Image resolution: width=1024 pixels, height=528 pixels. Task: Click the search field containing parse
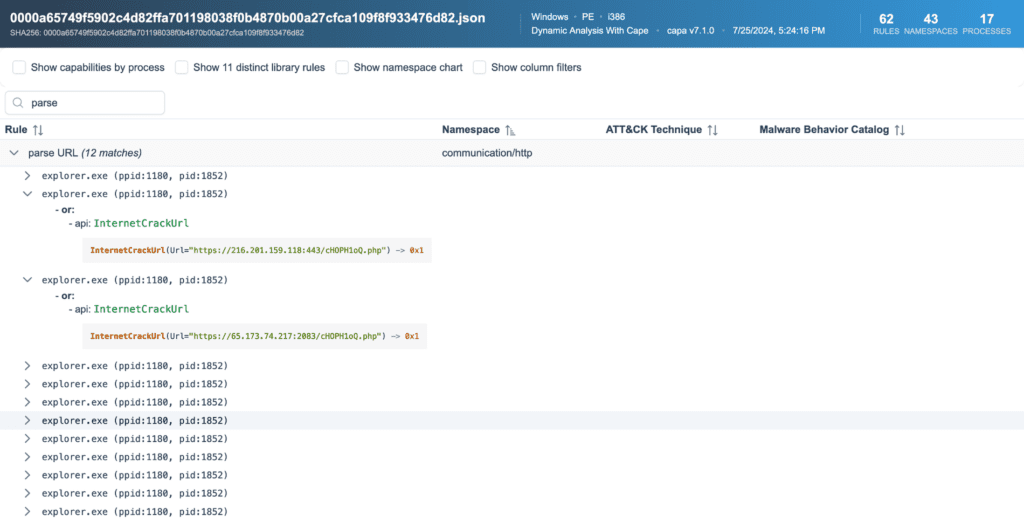coord(90,103)
